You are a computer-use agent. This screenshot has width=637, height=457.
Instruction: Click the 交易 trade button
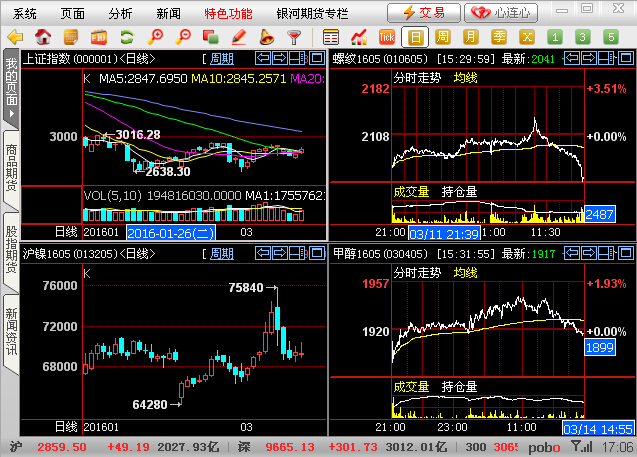[423, 13]
